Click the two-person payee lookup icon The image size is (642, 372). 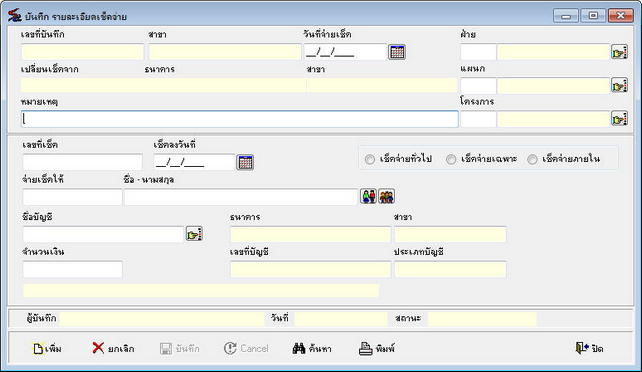click(368, 196)
